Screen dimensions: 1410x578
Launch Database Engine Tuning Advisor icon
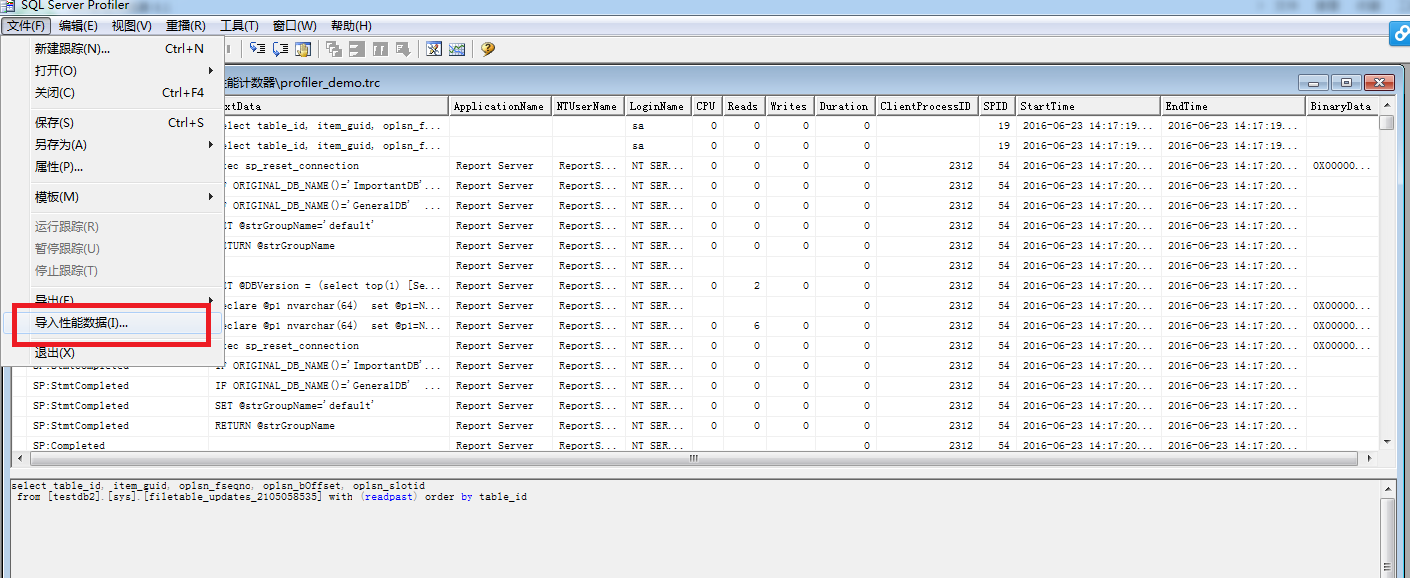click(434, 49)
